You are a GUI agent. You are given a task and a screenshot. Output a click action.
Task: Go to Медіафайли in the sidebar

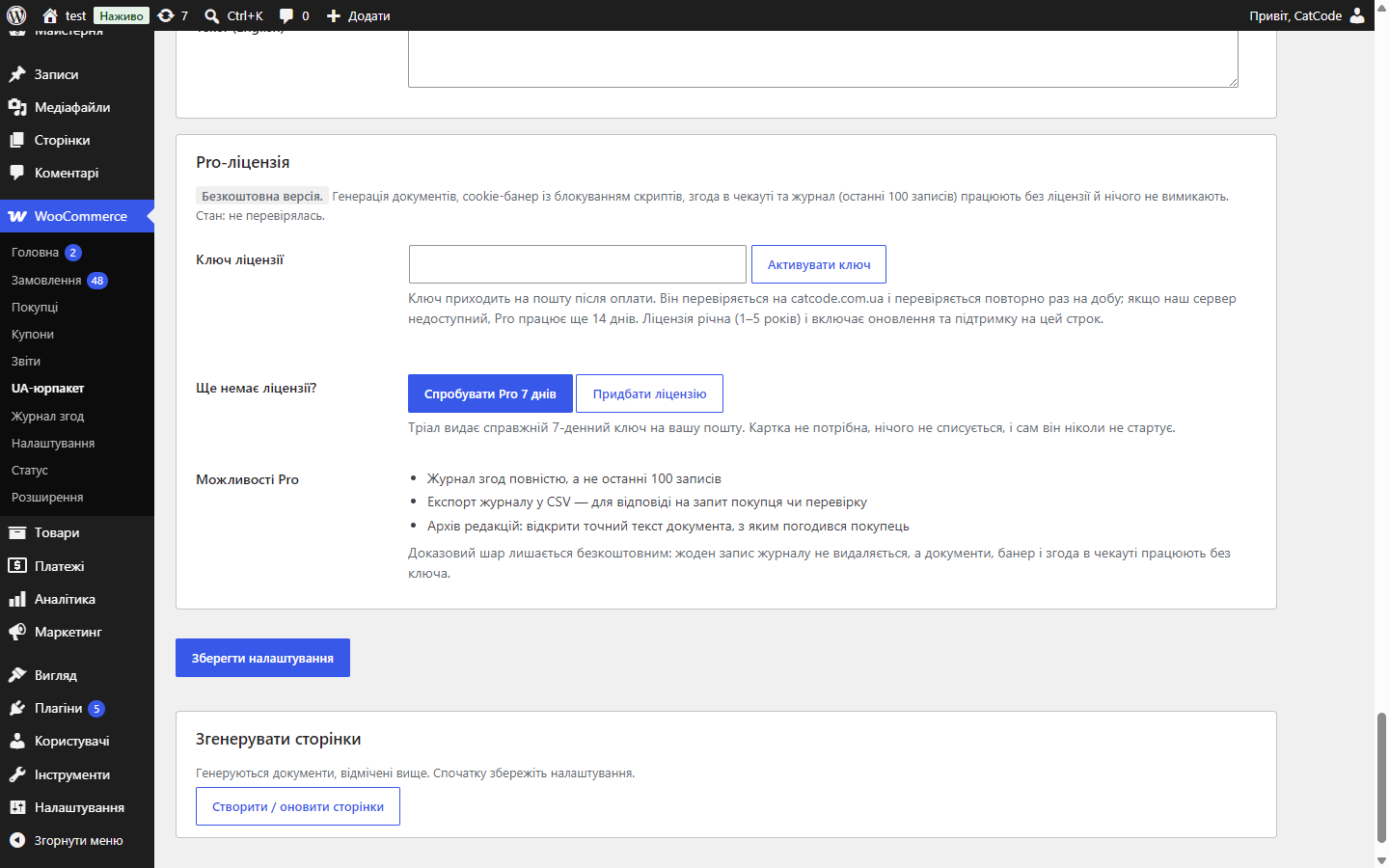click(77, 107)
